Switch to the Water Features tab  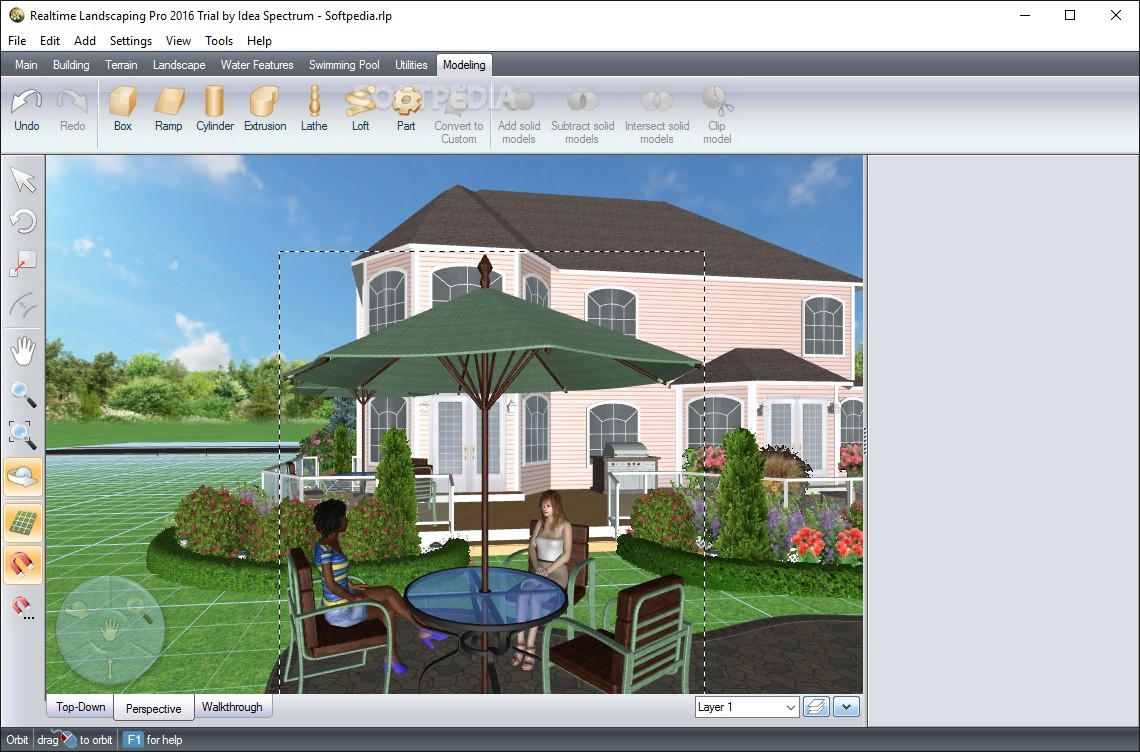coord(257,65)
